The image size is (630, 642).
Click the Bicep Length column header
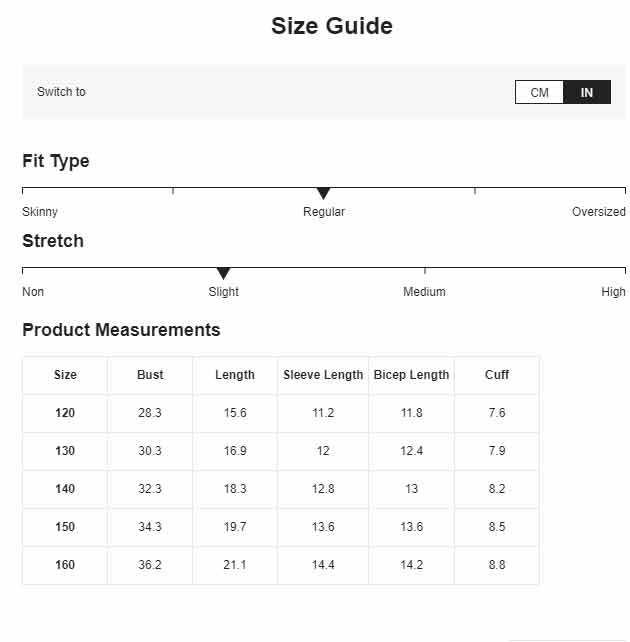pyautogui.click(x=411, y=375)
